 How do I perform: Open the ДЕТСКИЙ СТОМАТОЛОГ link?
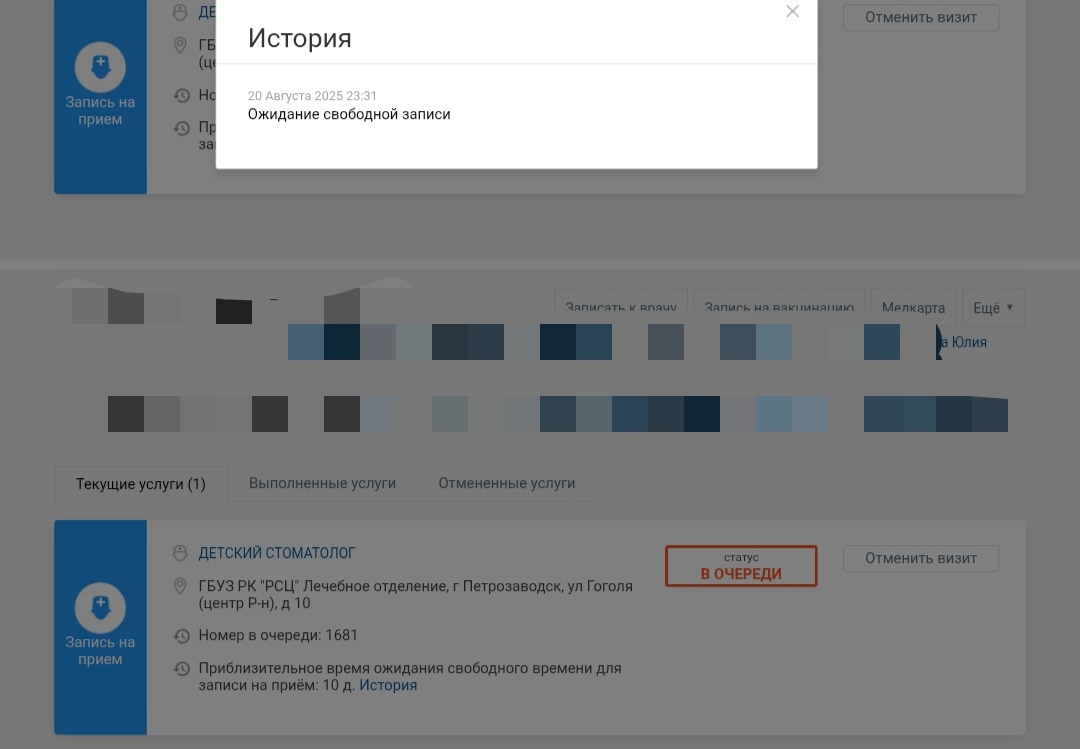[x=277, y=553]
